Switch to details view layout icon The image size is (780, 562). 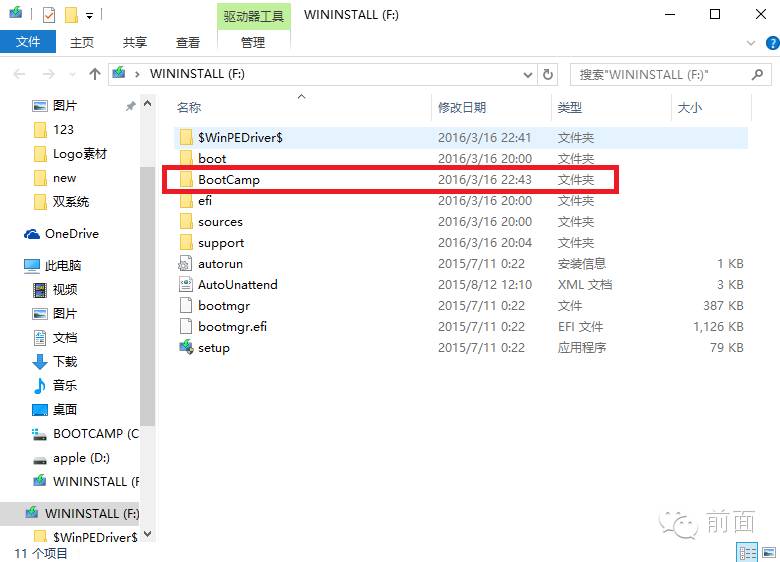pyautogui.click(x=746, y=552)
